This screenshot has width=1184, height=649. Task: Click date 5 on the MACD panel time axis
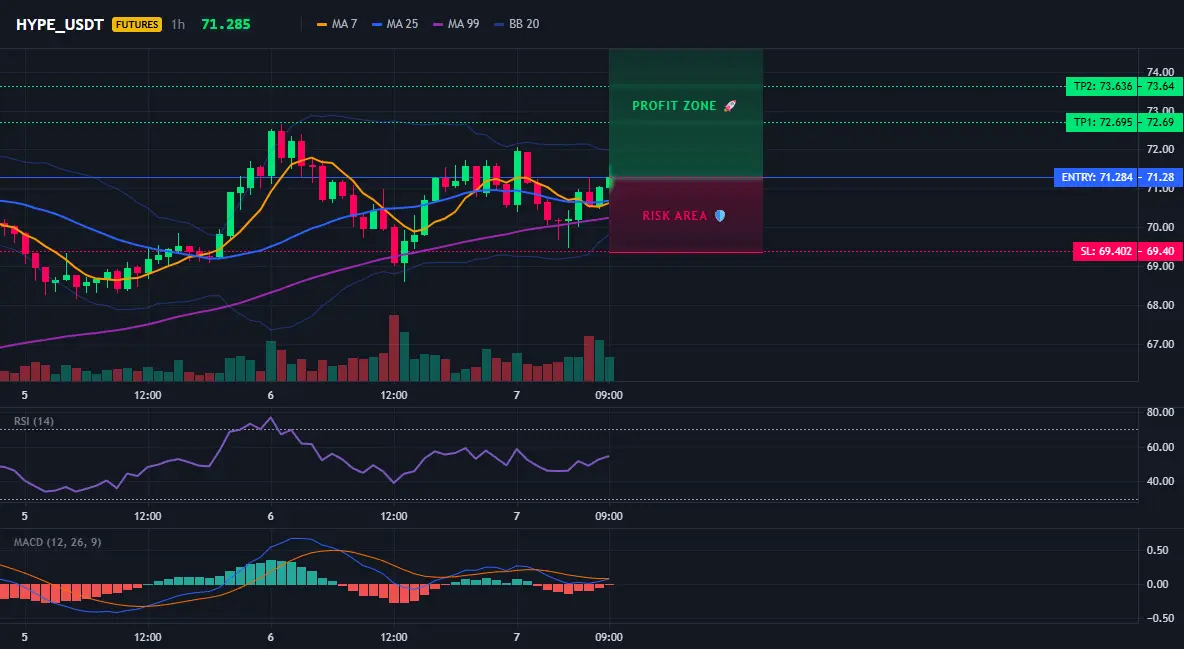[24, 637]
